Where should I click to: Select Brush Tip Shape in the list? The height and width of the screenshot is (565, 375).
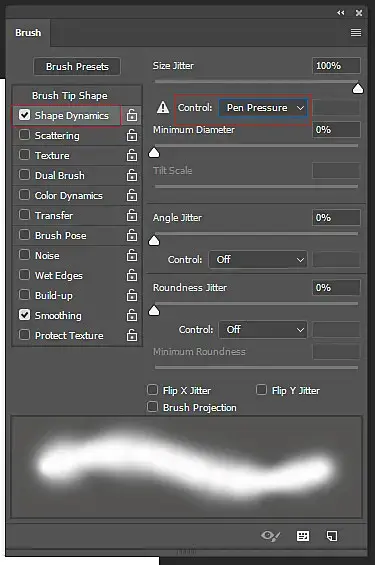[70, 95]
